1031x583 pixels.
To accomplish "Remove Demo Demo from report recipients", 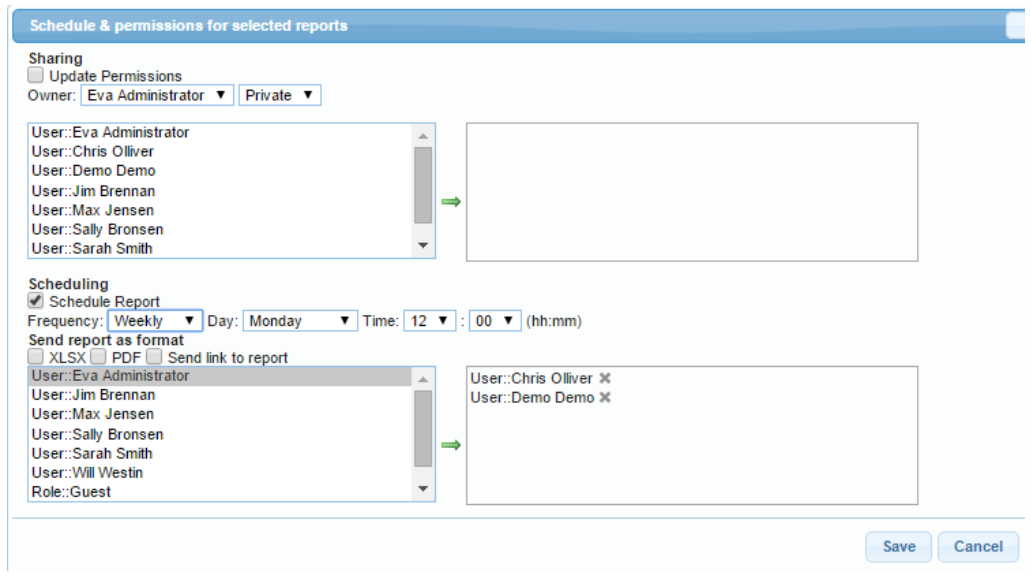I will point(605,398).
